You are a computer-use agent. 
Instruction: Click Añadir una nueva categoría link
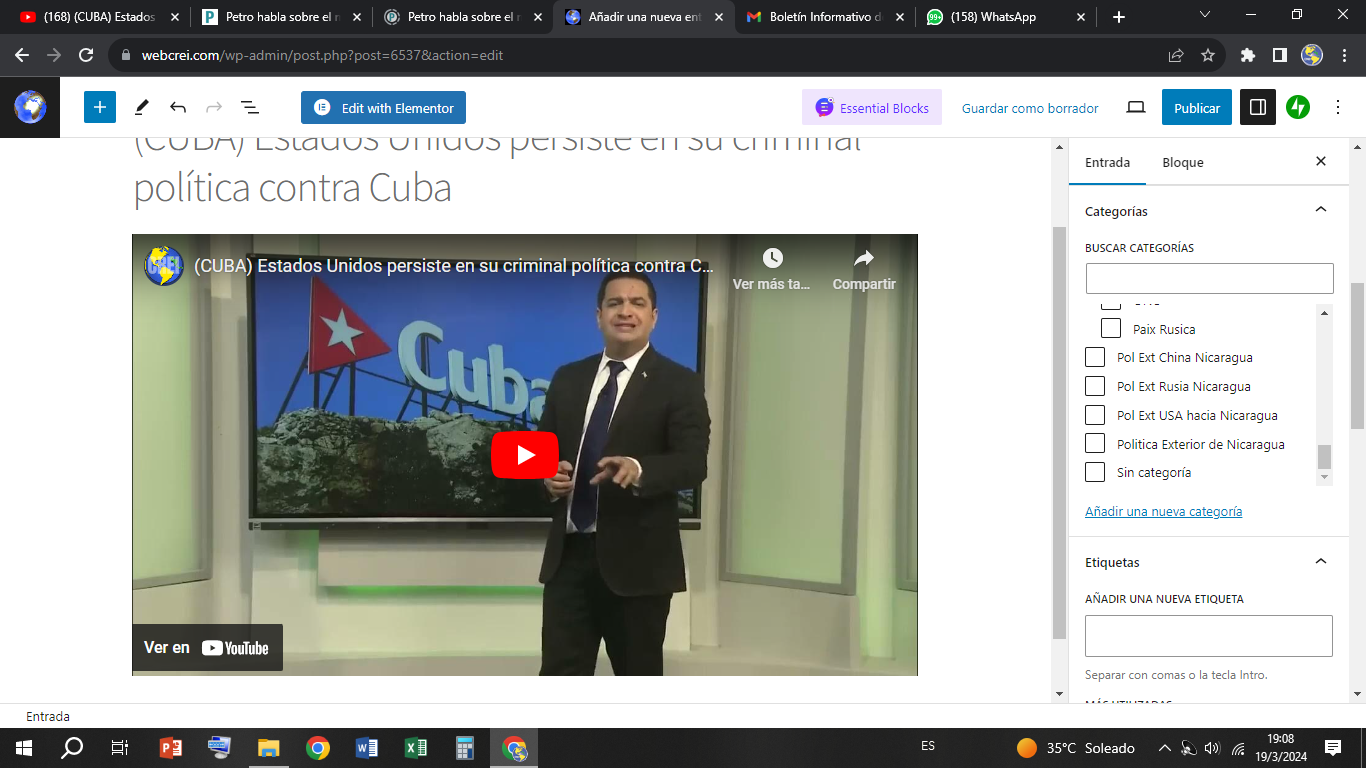point(1163,511)
